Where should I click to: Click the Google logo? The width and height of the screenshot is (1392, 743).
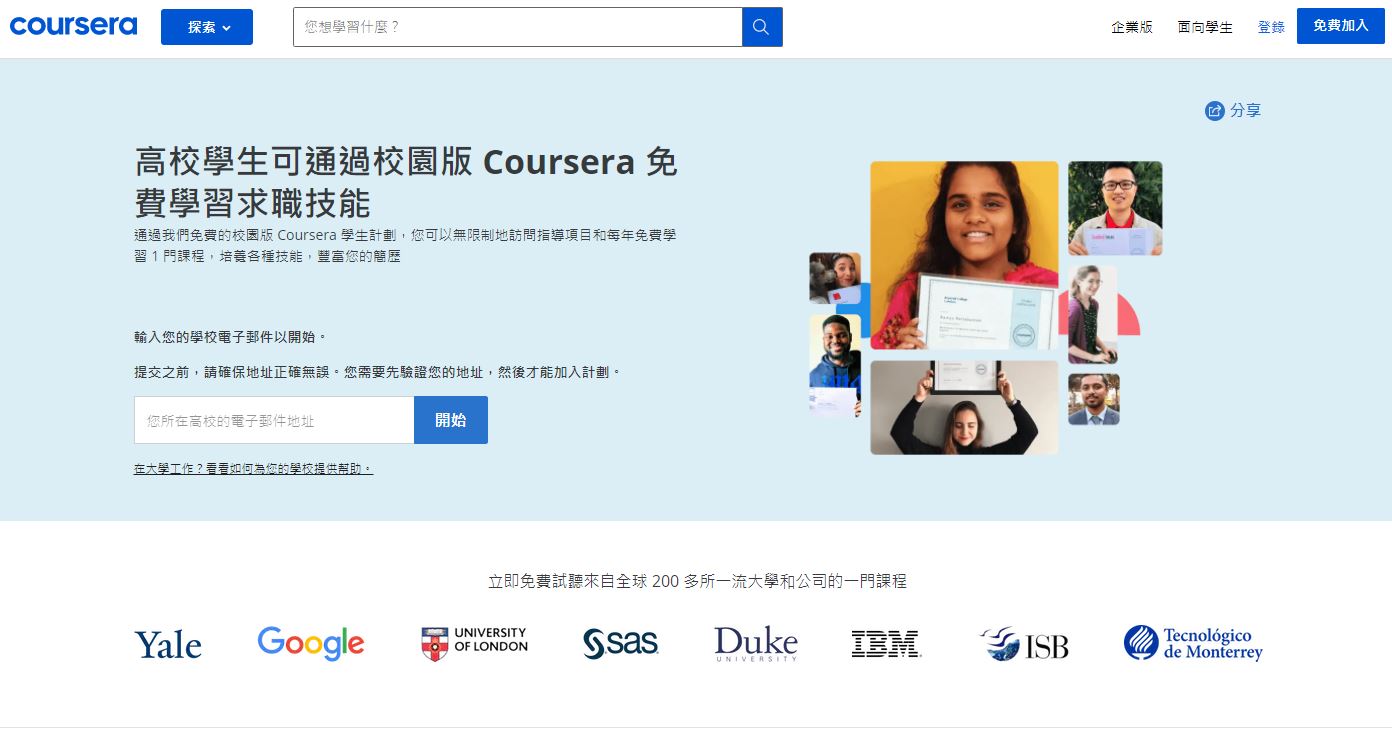pyautogui.click(x=311, y=643)
